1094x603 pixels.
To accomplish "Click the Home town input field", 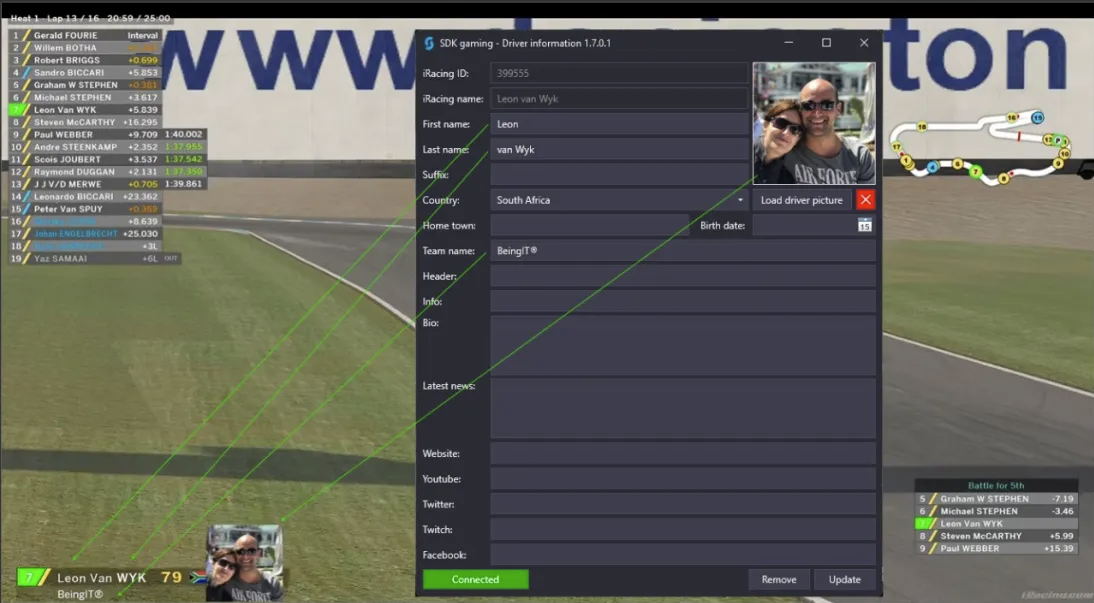I will pos(590,225).
